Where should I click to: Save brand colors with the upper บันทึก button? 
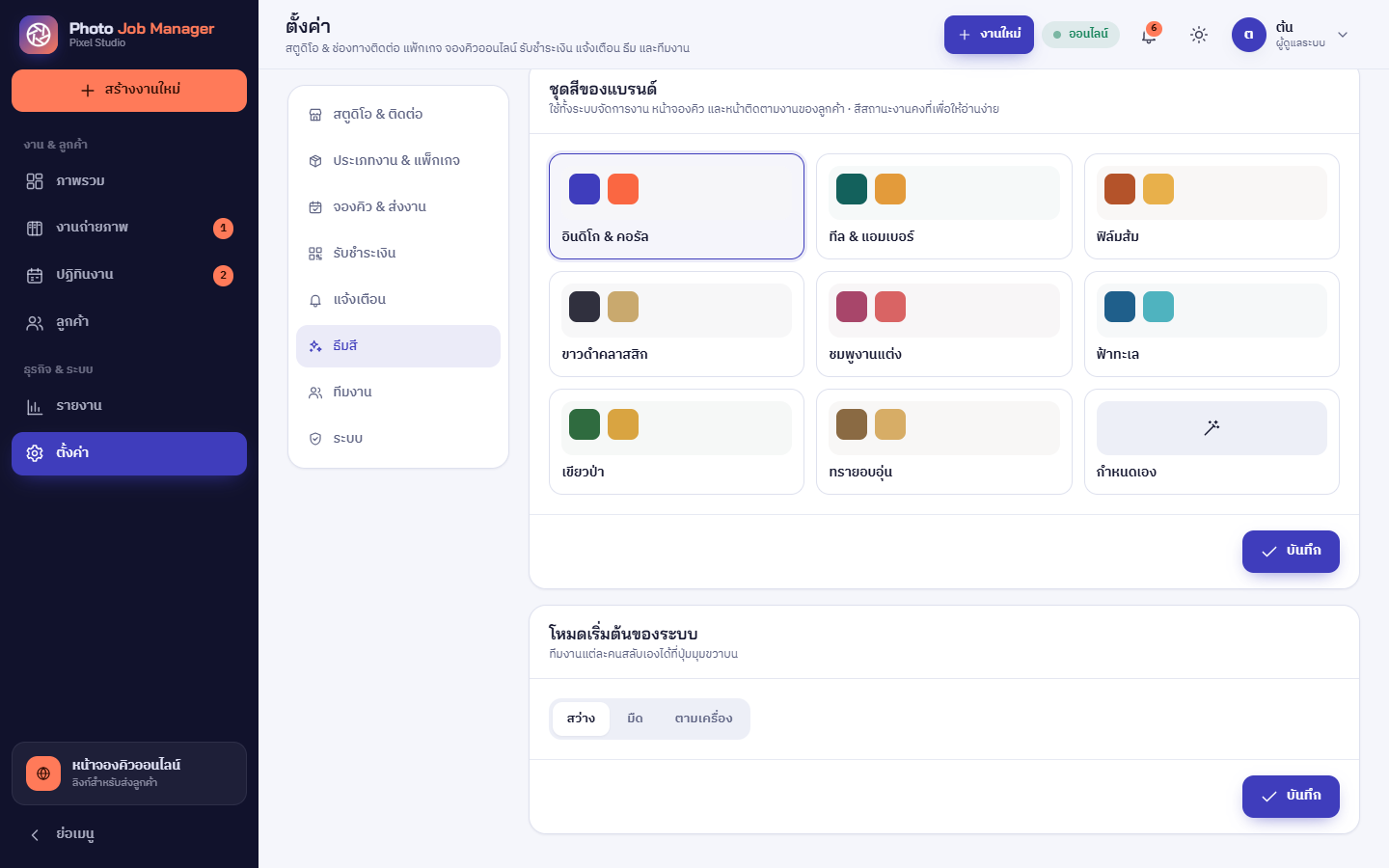click(x=1291, y=552)
